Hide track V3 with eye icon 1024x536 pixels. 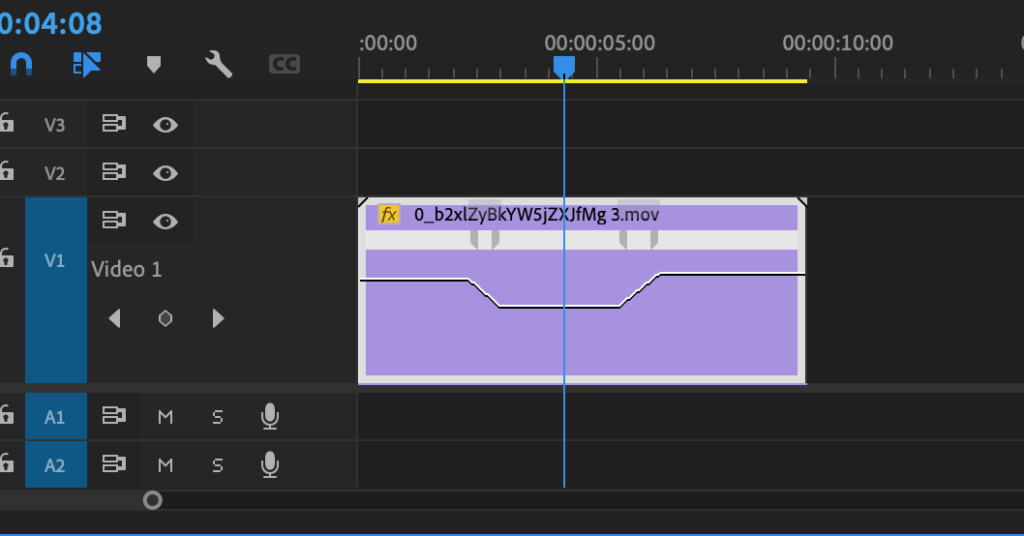click(165, 124)
